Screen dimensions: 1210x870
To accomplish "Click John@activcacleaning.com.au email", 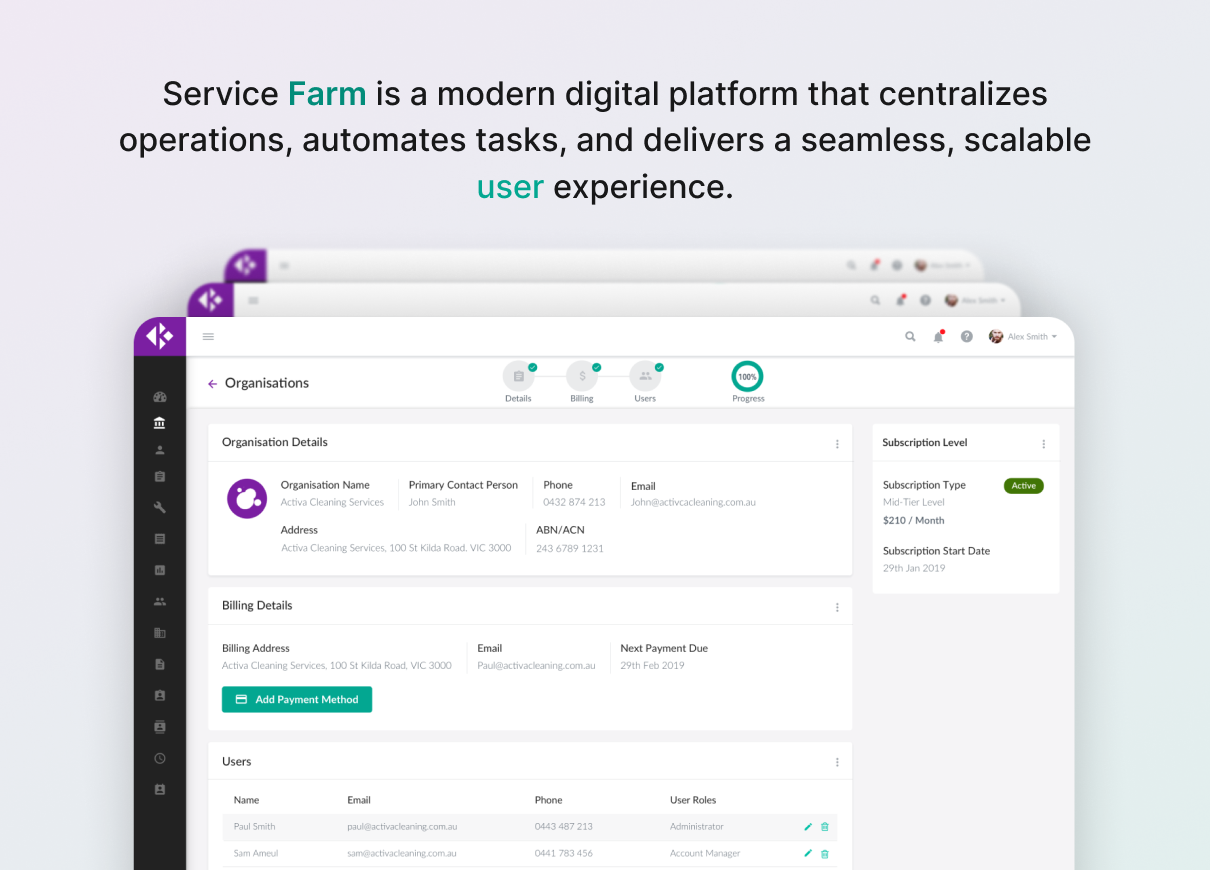I will pyautogui.click(x=693, y=502).
